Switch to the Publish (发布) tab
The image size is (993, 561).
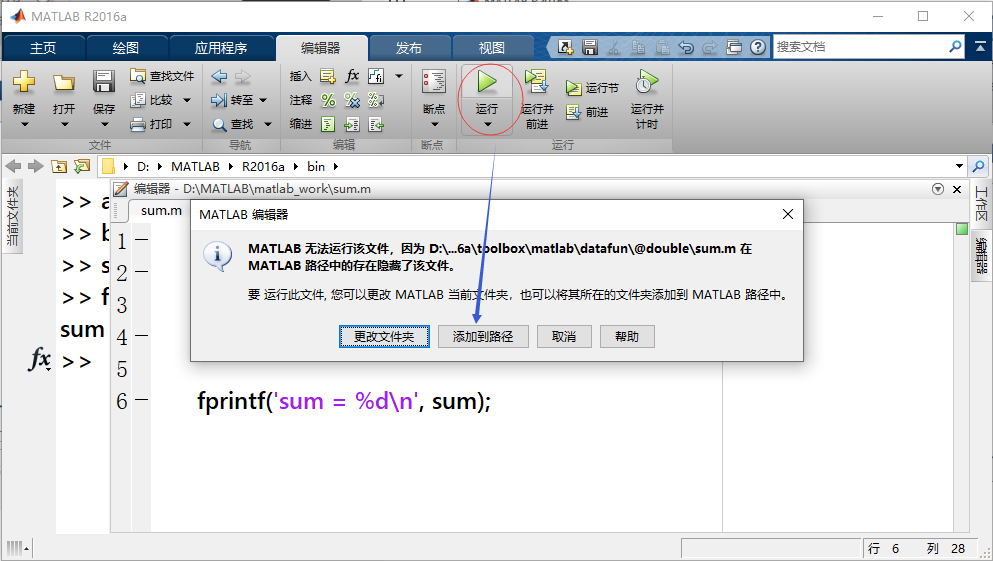(x=409, y=48)
